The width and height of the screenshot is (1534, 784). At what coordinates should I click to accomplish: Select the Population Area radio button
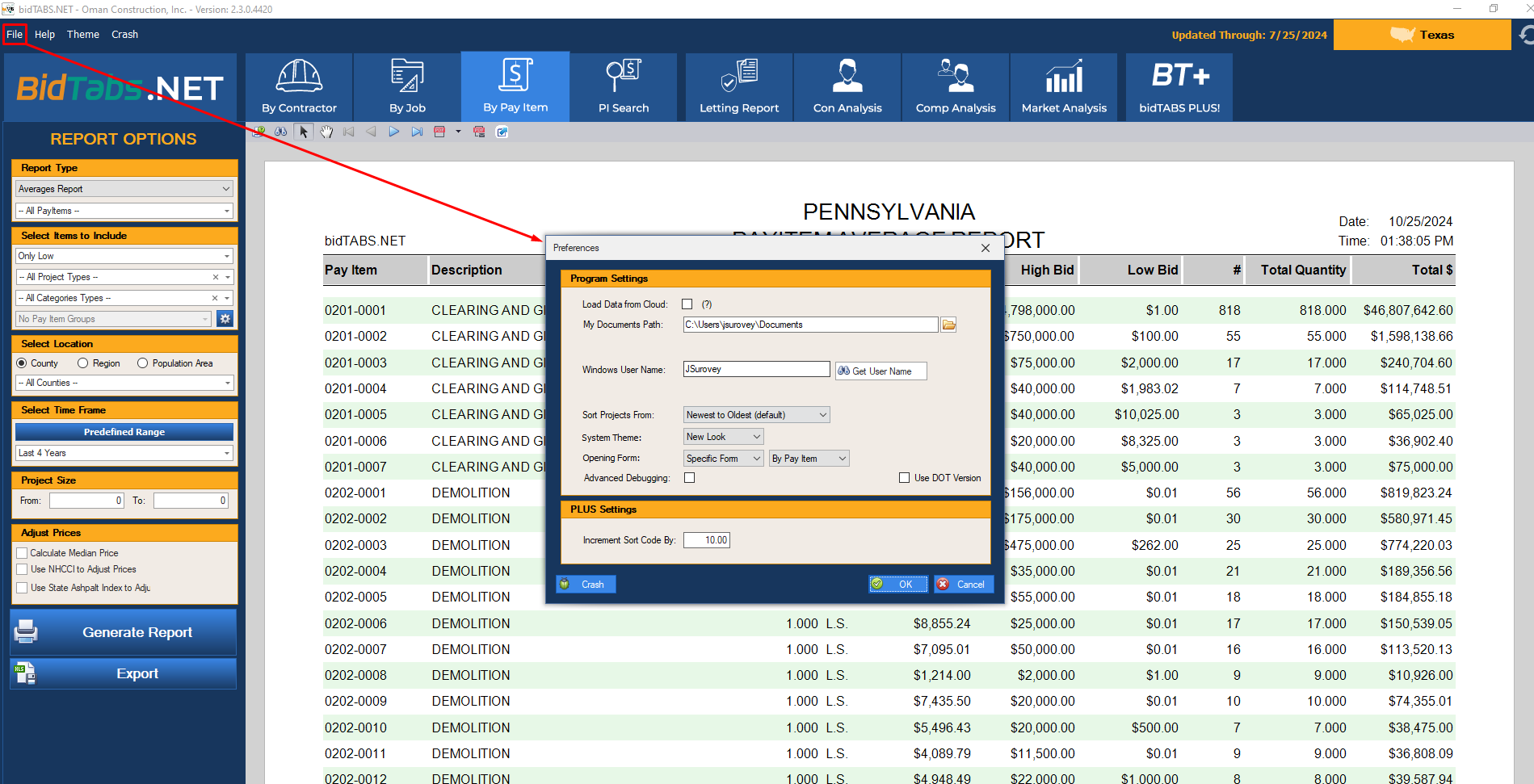tap(143, 363)
